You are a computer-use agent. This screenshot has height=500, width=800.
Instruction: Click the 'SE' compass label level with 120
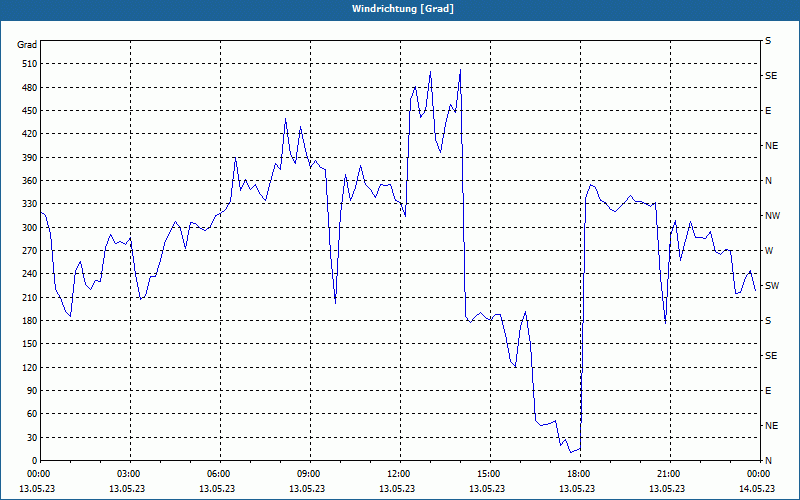coord(771,356)
